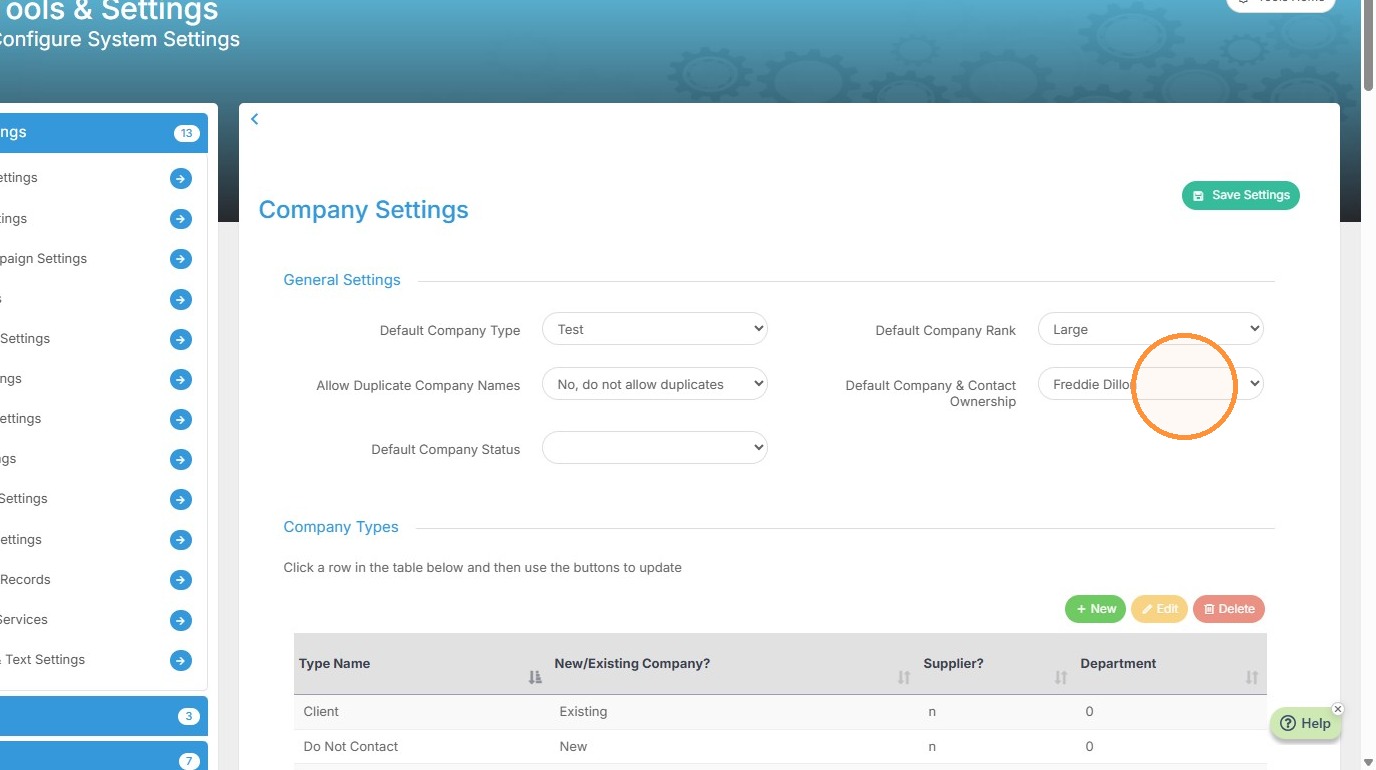
Task: Open the Default Company Status dropdown
Action: 655,448
